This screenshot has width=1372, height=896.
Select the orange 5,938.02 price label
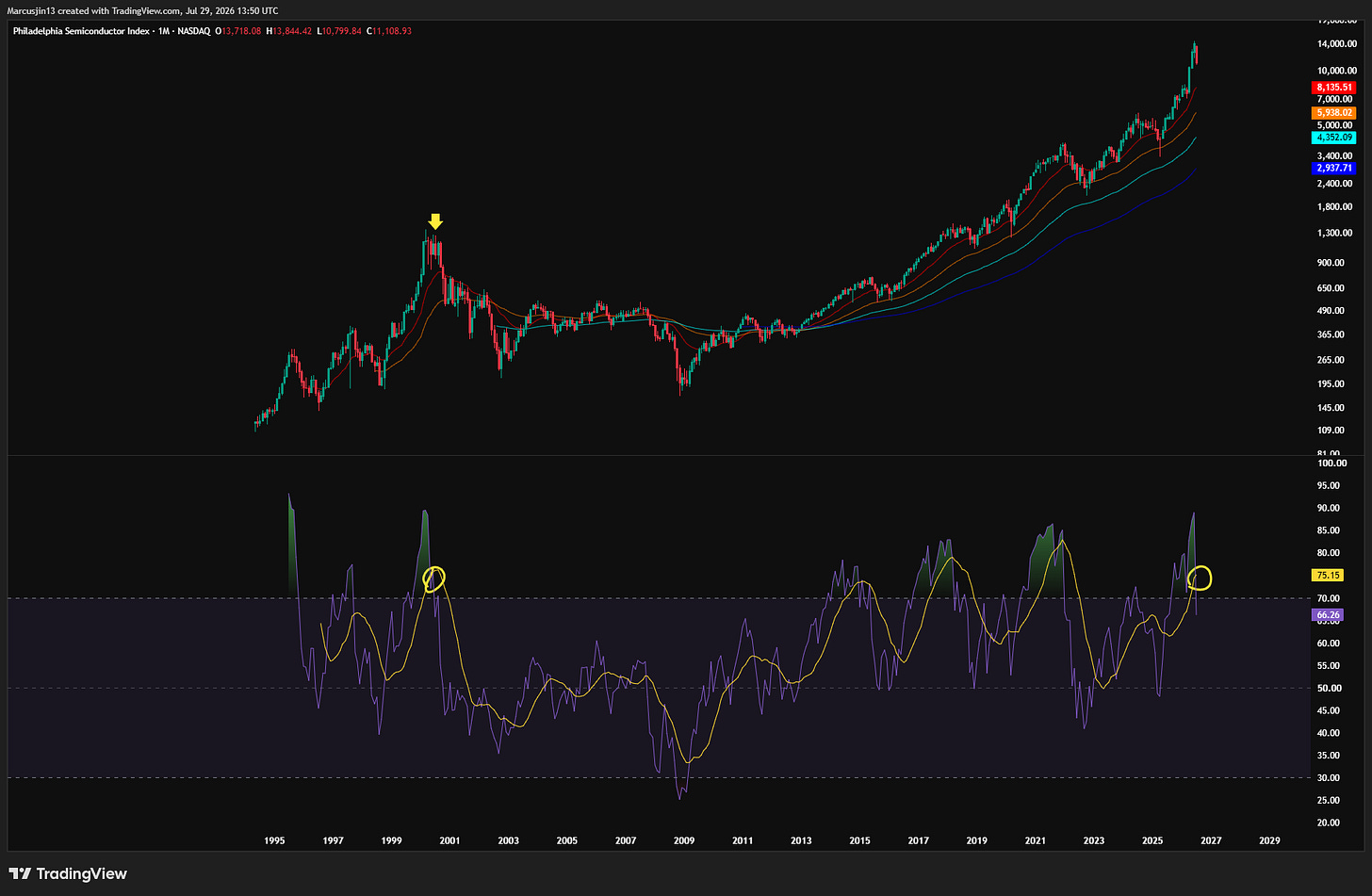(x=1334, y=112)
